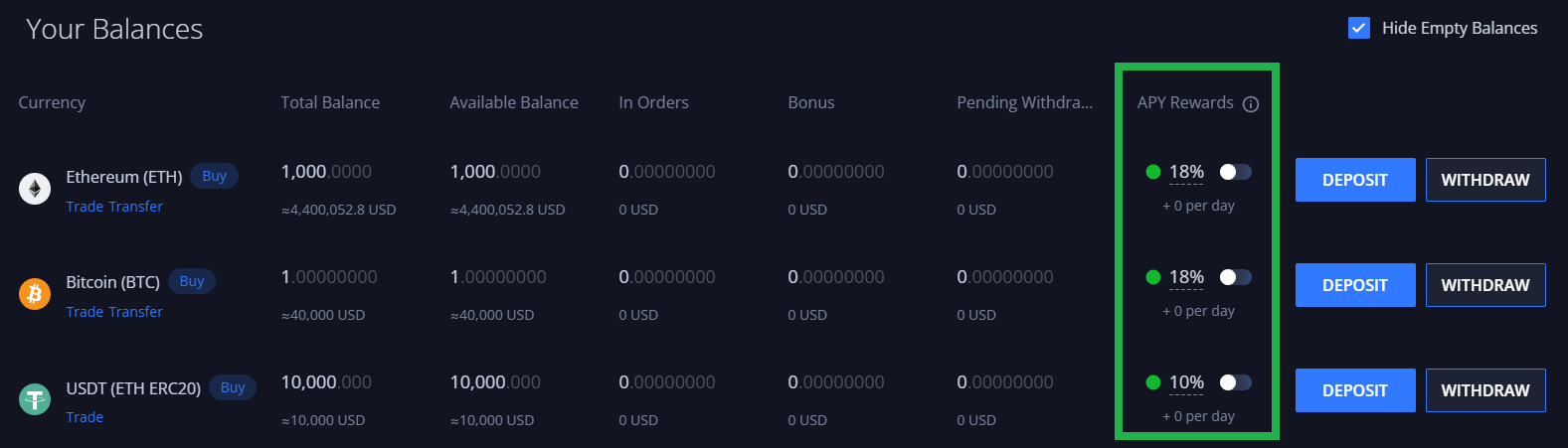This screenshot has height=448, width=1568.
Task: Click the green status dot for Ethereum APY
Action: click(x=1153, y=172)
